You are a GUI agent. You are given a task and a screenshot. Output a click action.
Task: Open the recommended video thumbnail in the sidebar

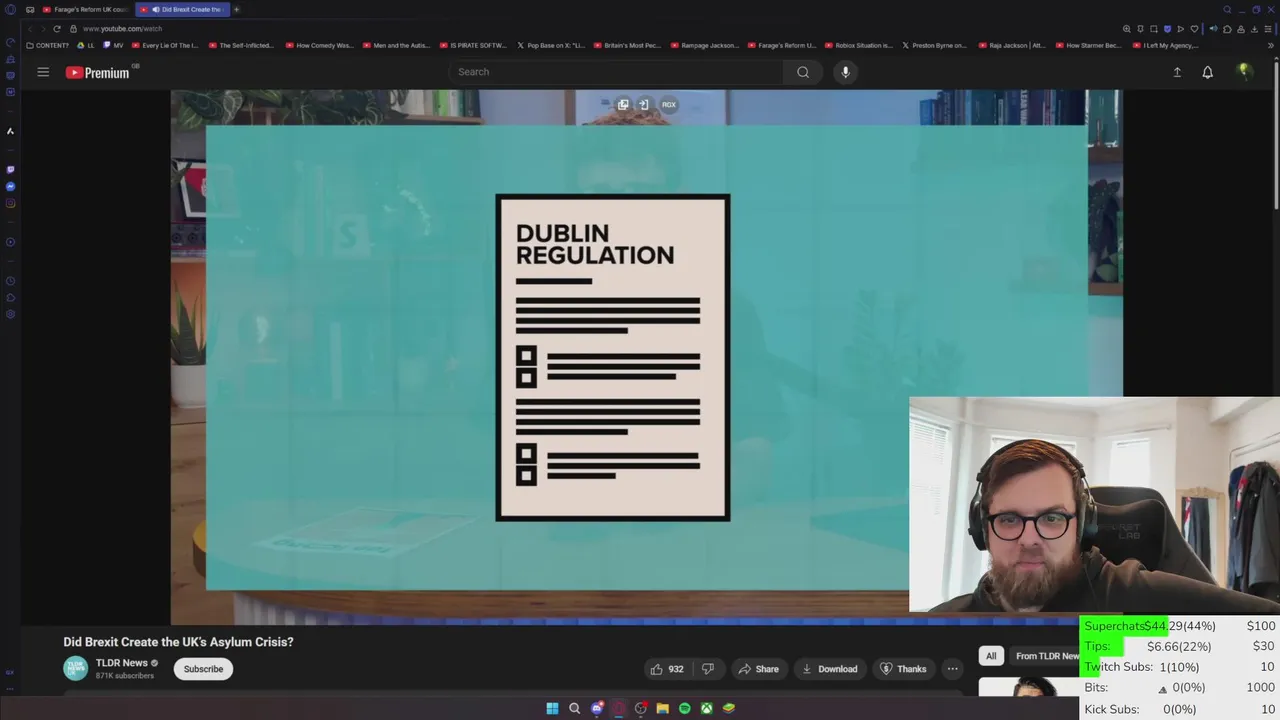coord(1028,686)
